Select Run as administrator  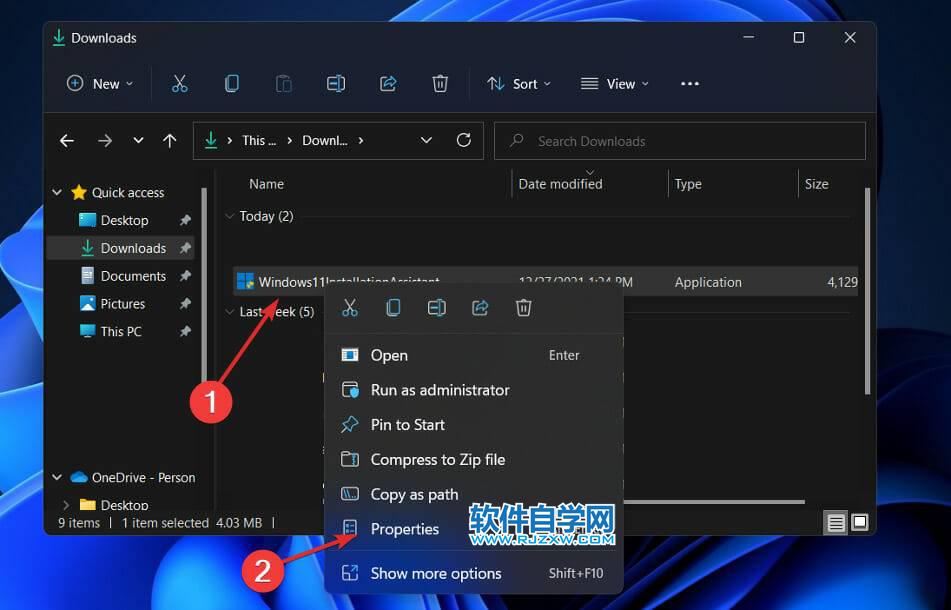point(474,390)
